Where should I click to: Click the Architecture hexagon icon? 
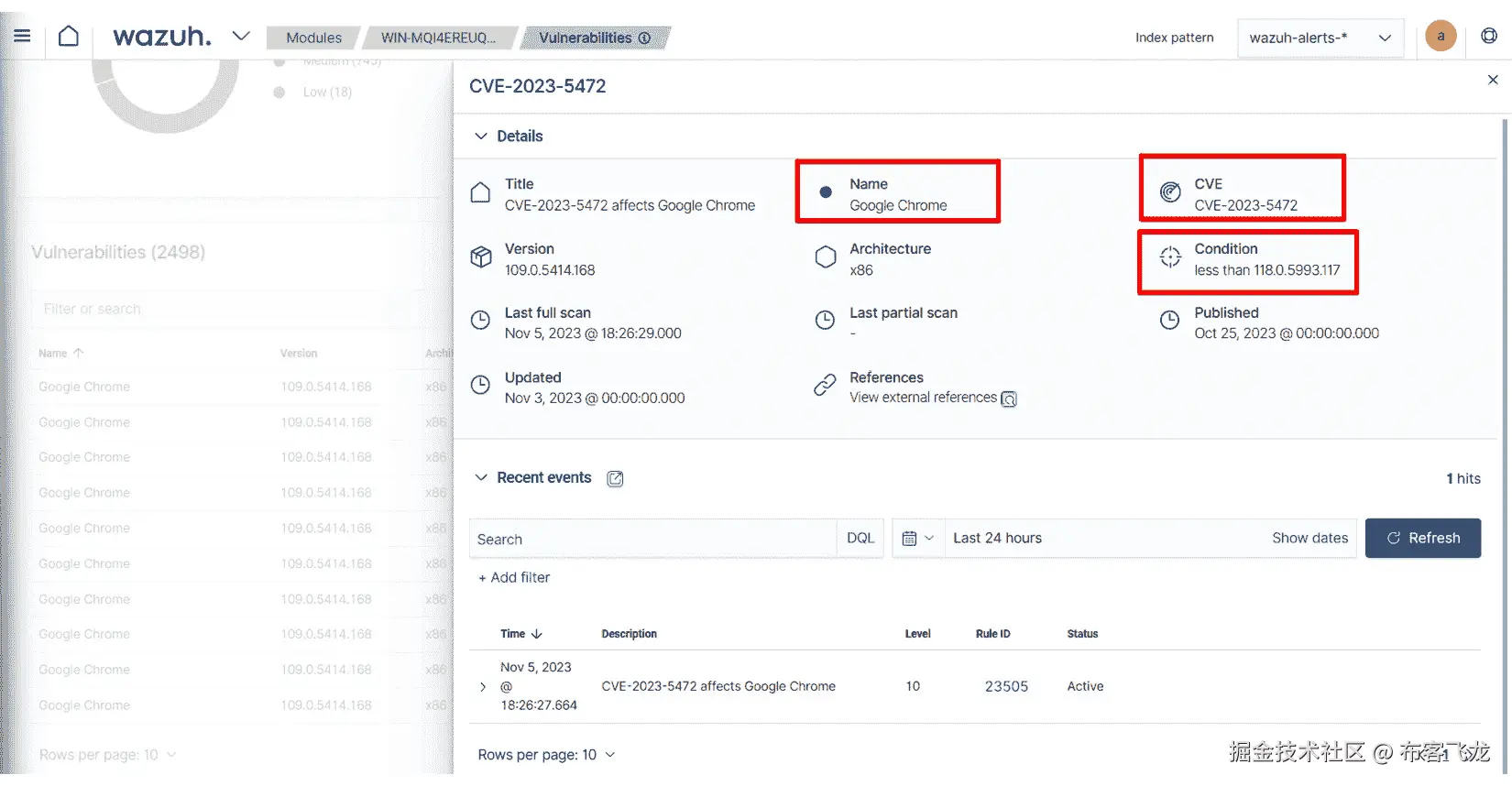click(825, 257)
